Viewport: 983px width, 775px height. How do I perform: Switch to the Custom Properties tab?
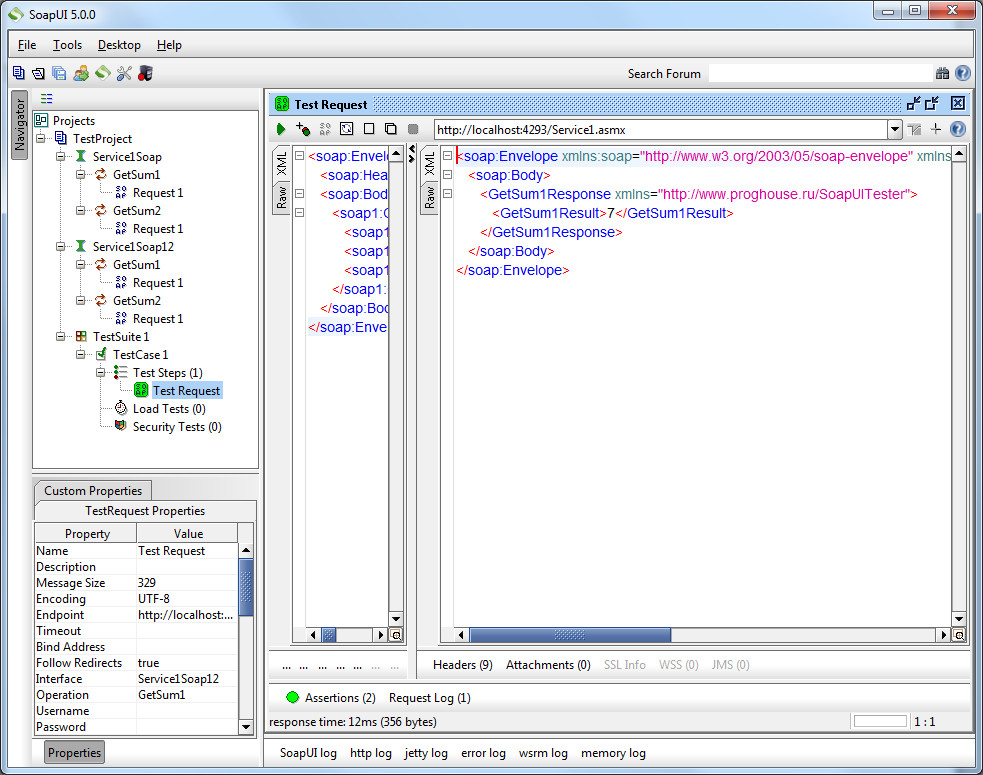[93, 490]
